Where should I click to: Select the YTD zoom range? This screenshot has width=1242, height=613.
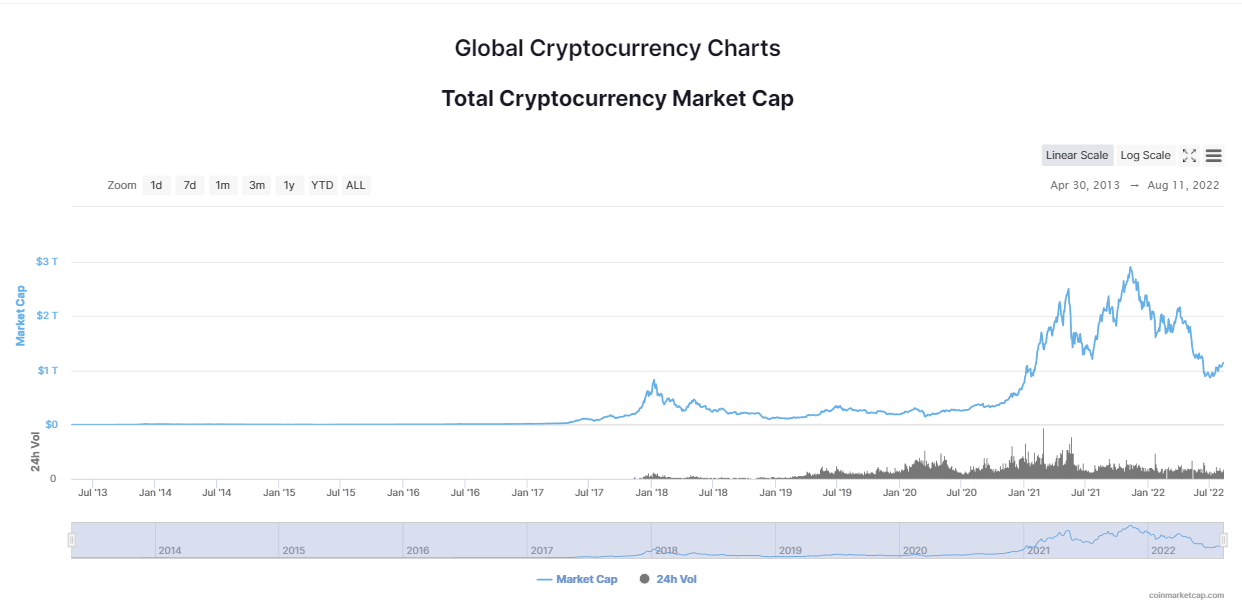[322, 185]
